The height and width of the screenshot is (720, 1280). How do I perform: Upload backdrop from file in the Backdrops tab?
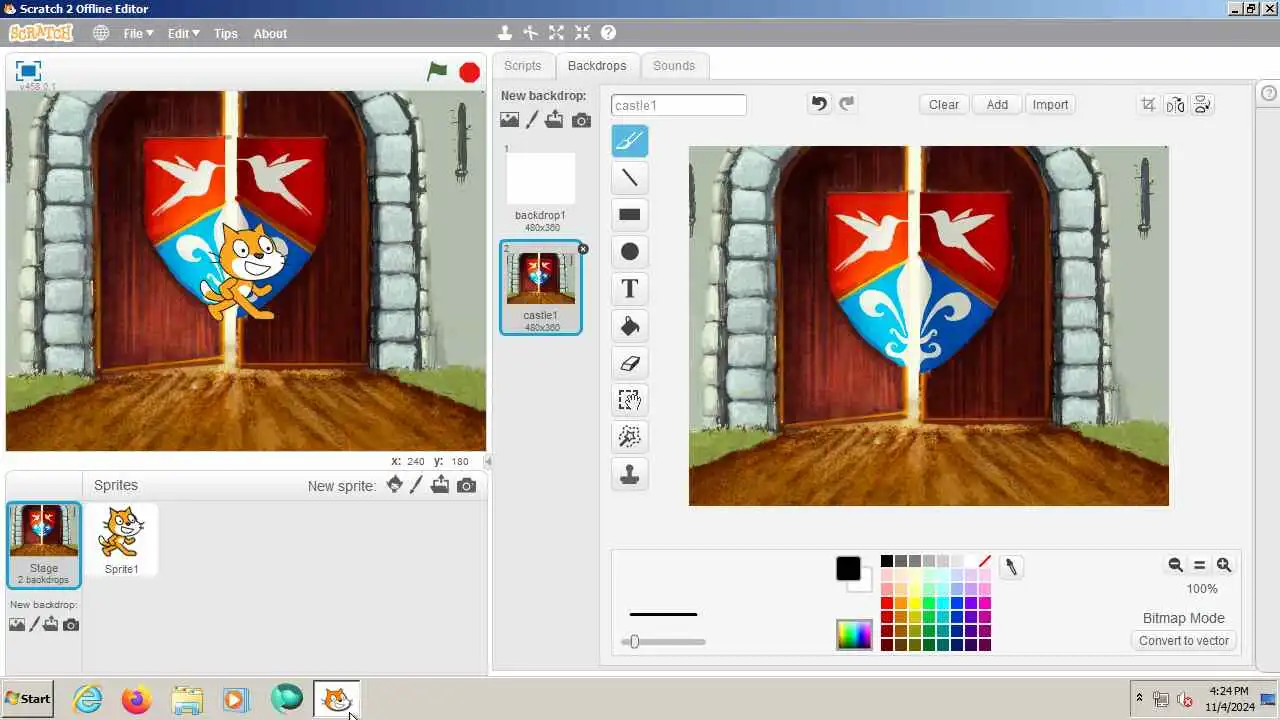(555, 120)
